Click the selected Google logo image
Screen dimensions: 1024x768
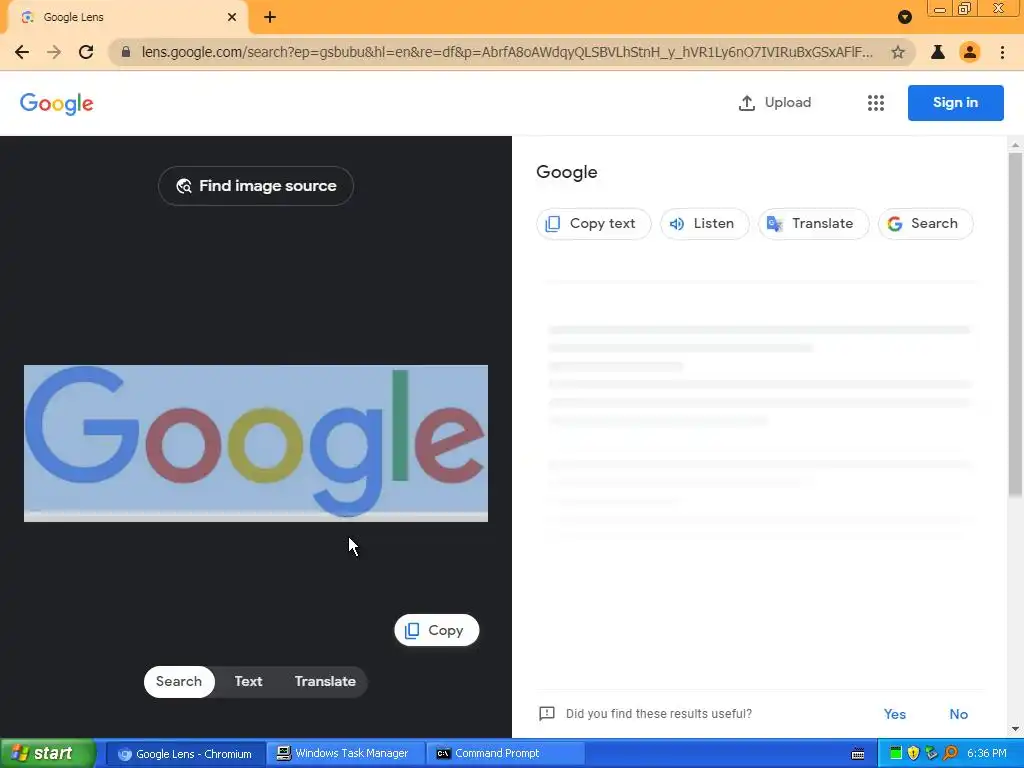pyautogui.click(x=256, y=443)
